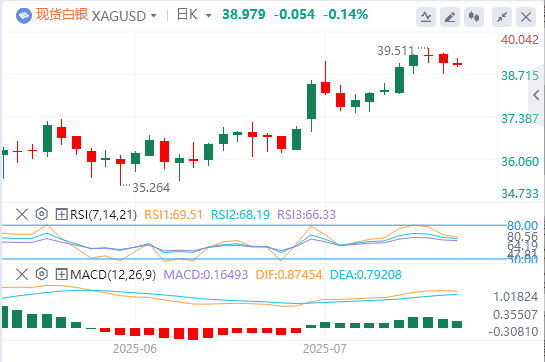Open the candlestick chart style icon

click(x=474, y=17)
